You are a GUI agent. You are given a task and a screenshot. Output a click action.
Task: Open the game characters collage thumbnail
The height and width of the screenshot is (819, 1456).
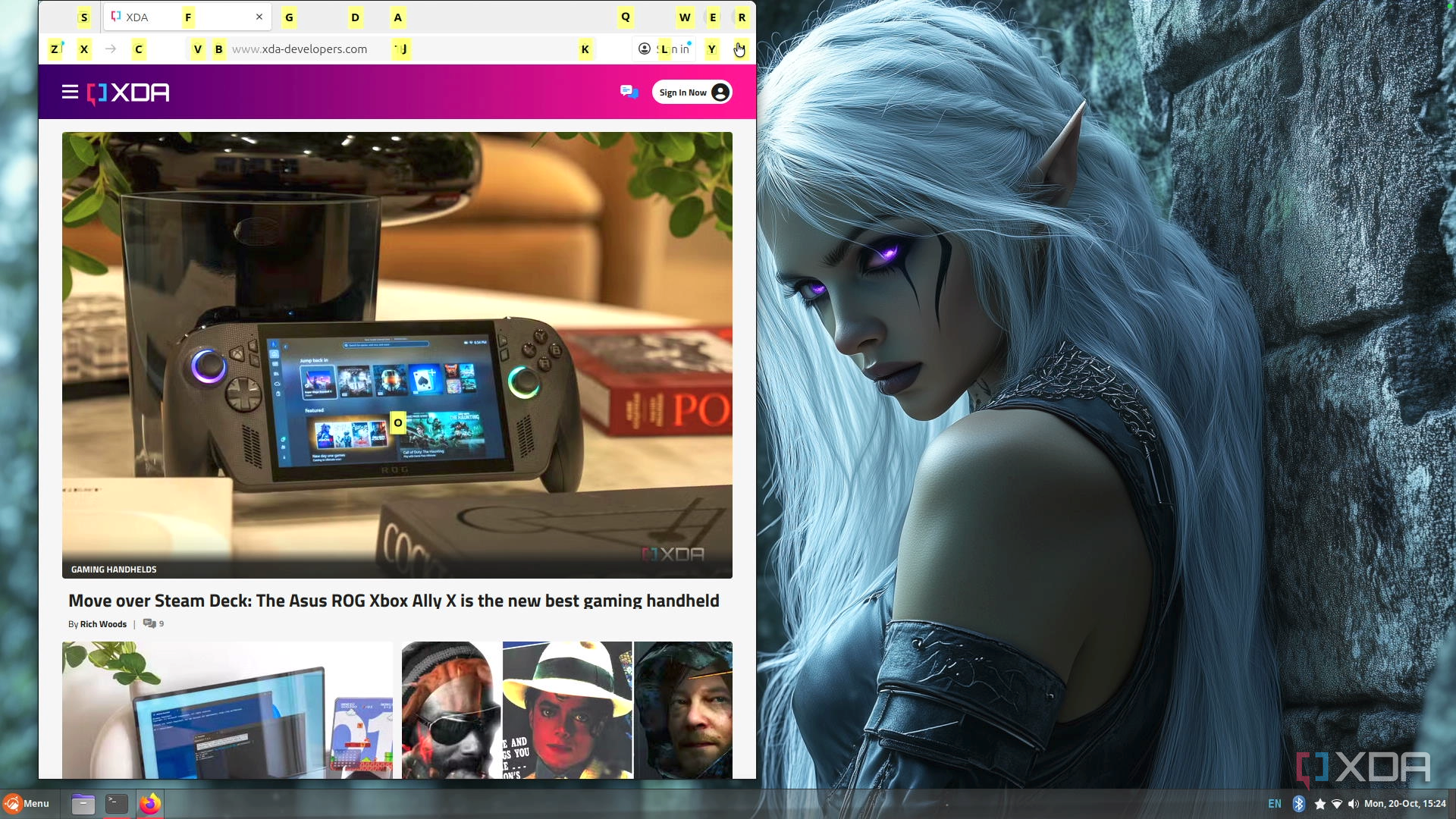[567, 710]
